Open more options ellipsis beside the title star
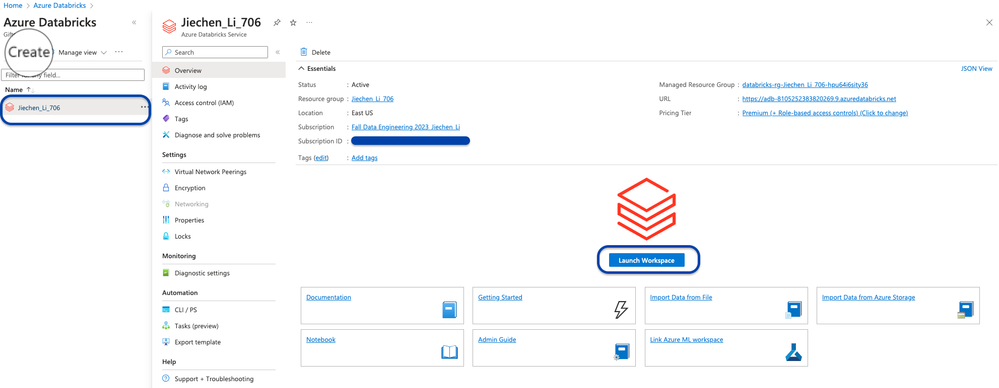 click(x=310, y=22)
